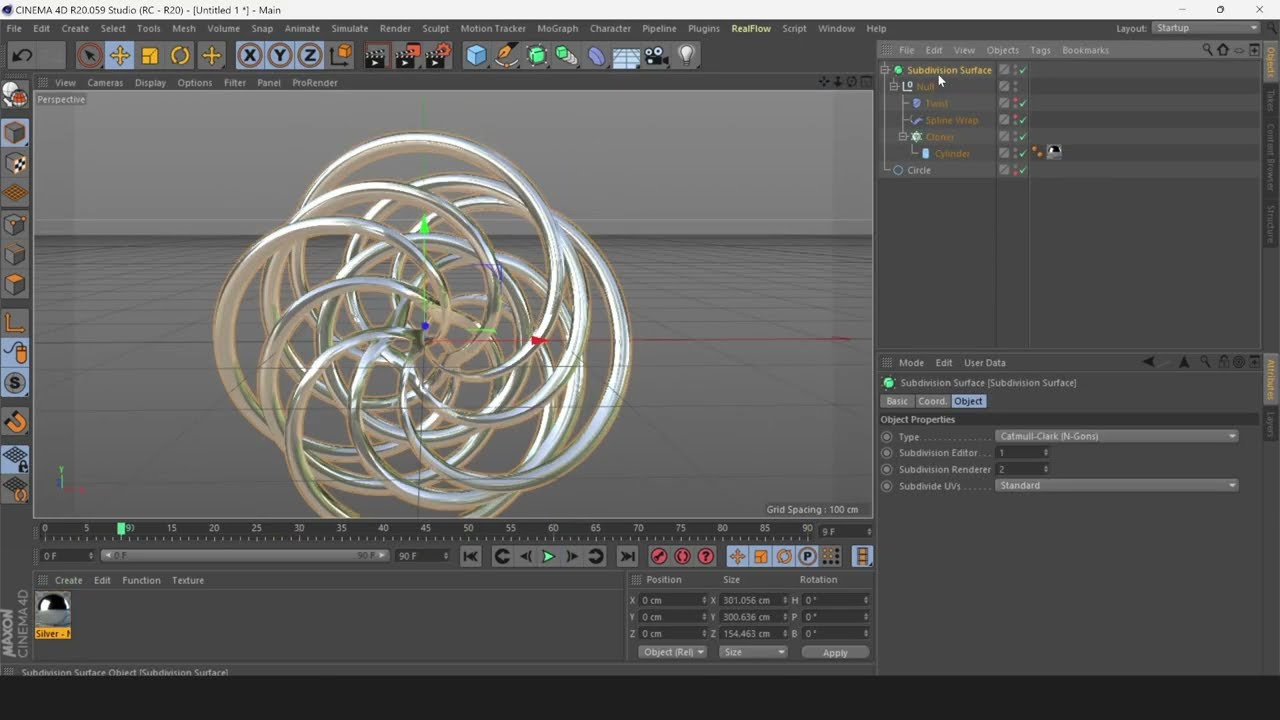Toggle X axis lock
1280x720 pixels.
[250, 56]
